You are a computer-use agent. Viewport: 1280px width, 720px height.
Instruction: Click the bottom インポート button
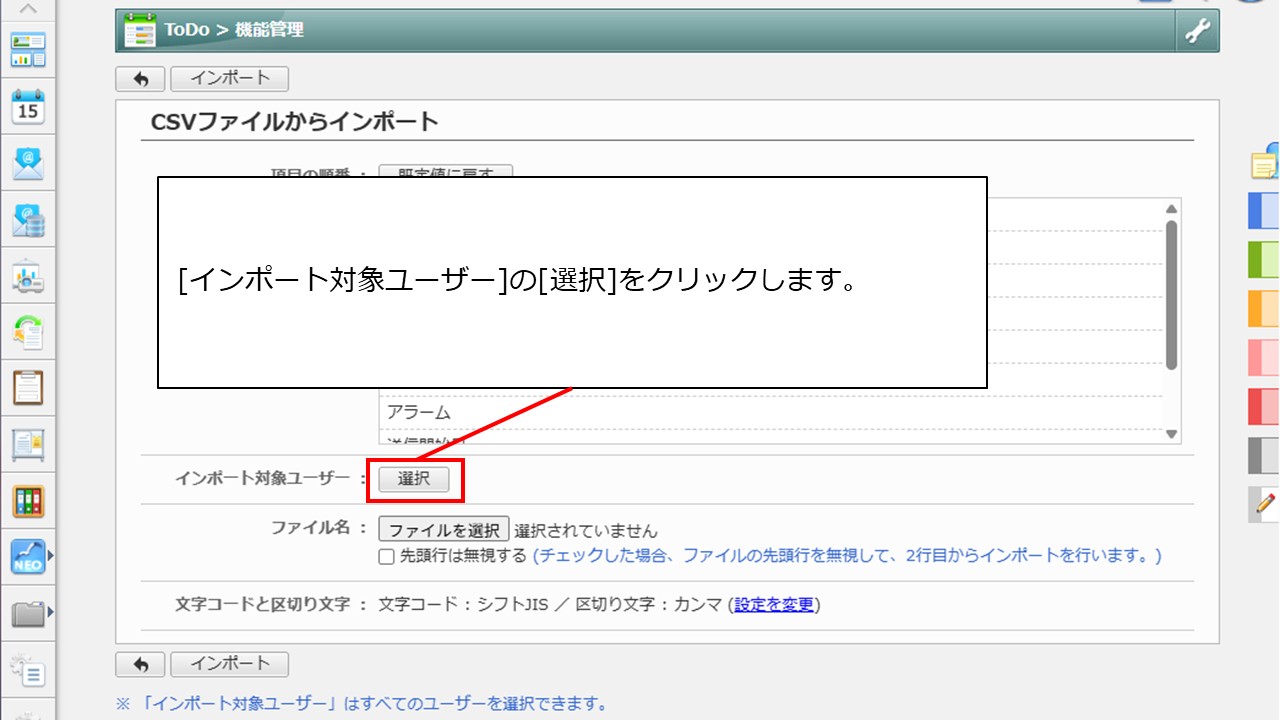(x=229, y=664)
